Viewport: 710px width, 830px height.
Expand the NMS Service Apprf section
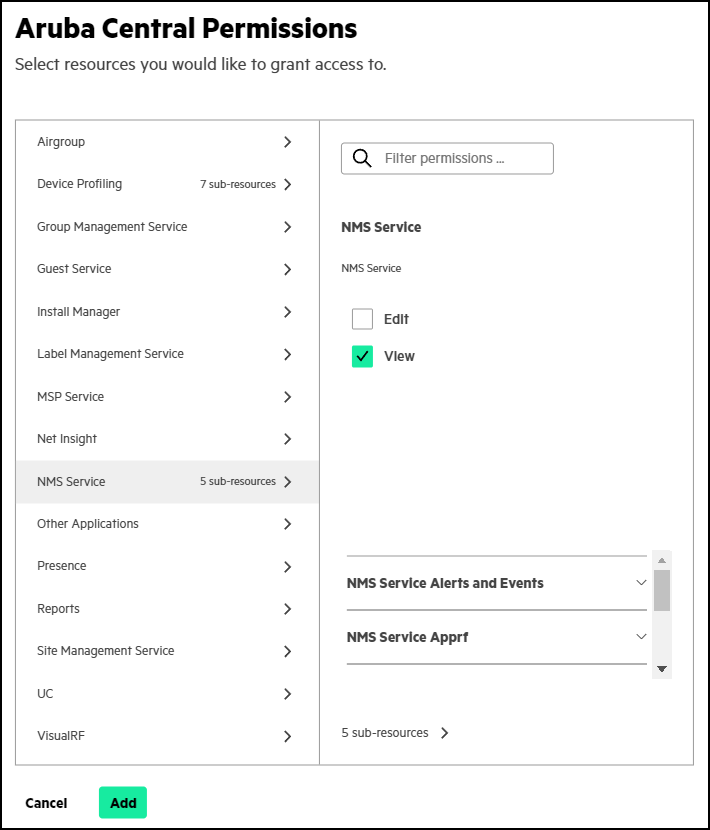point(641,637)
